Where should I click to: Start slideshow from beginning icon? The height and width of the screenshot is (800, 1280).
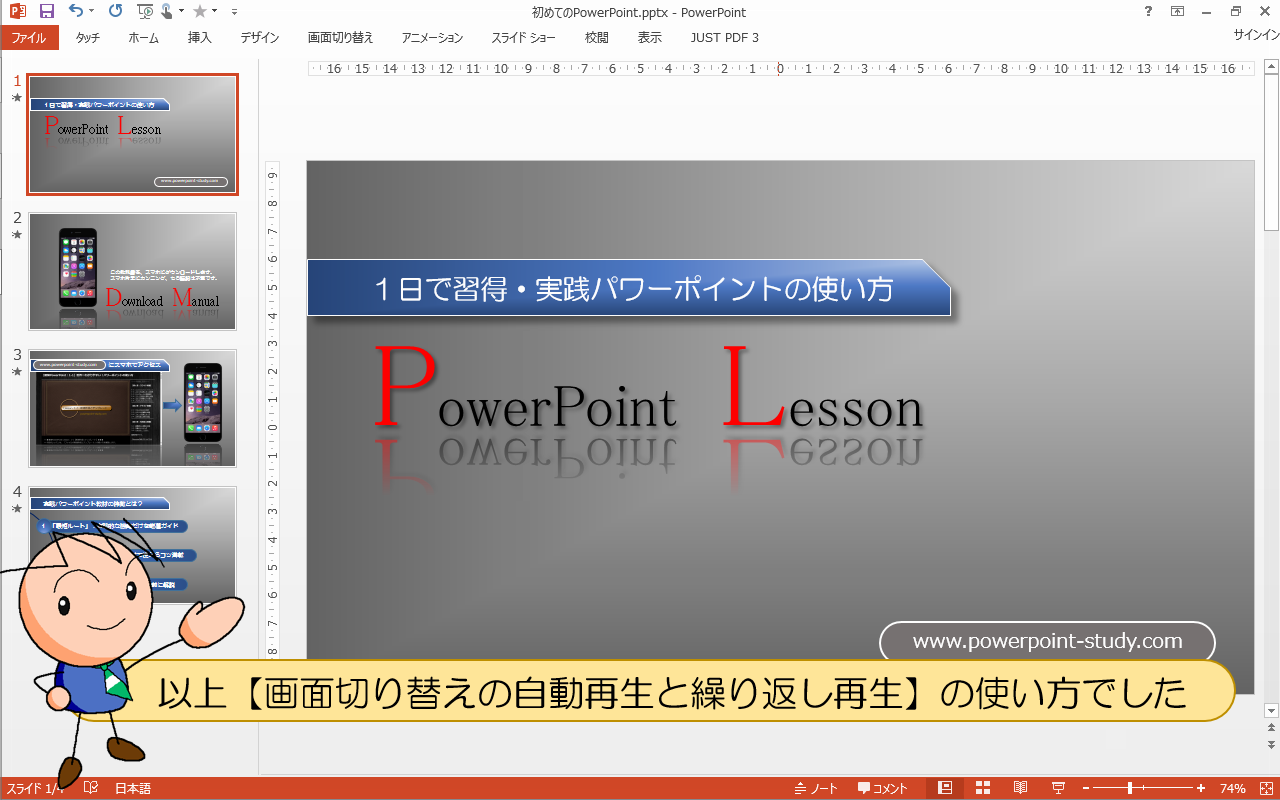point(146,12)
